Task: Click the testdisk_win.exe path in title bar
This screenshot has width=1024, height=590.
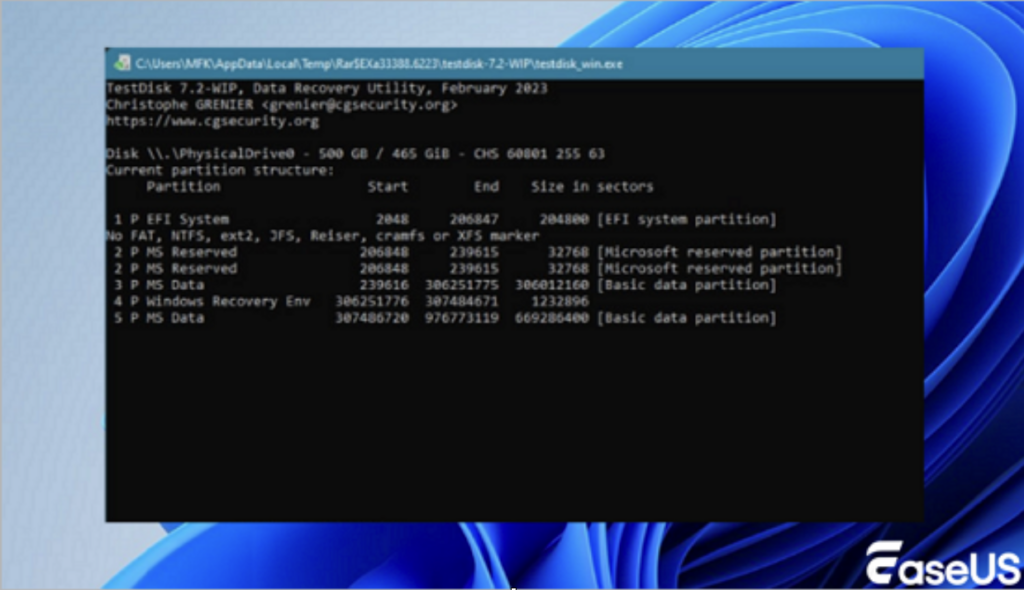Action: pos(379,63)
